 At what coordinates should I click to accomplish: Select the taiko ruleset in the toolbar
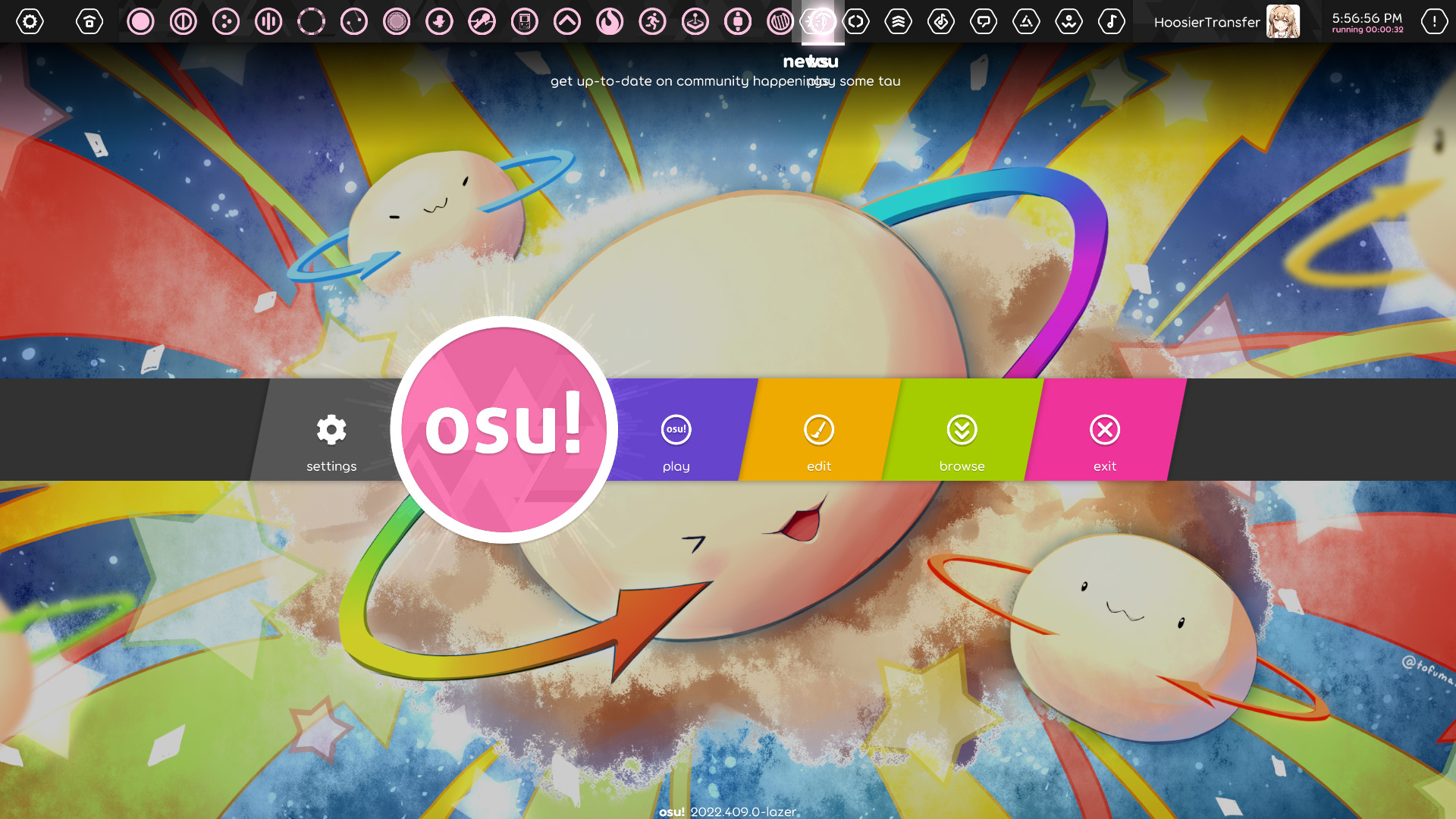click(x=182, y=21)
